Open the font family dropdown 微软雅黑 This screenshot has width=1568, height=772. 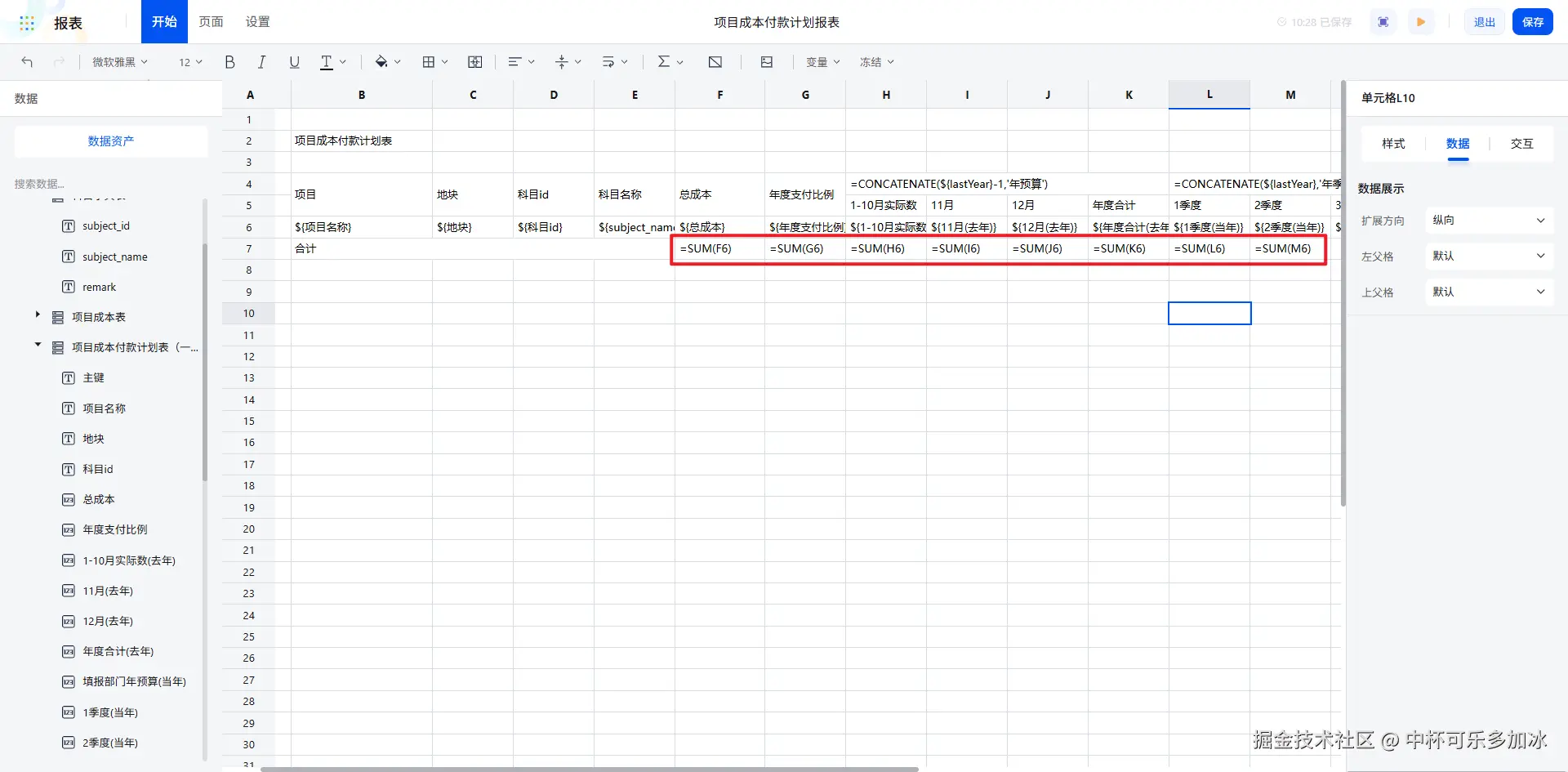(120, 62)
